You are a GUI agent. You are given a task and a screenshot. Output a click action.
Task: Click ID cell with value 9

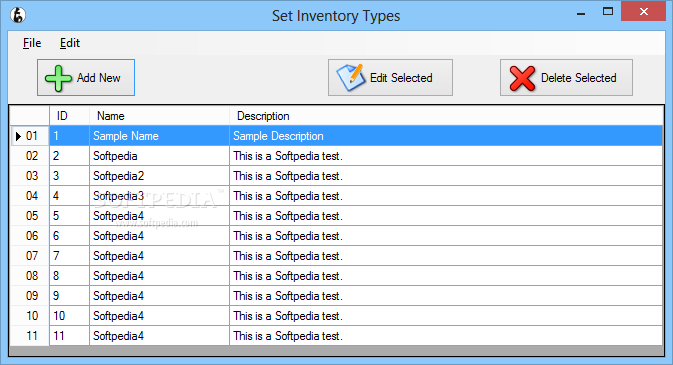click(70, 295)
